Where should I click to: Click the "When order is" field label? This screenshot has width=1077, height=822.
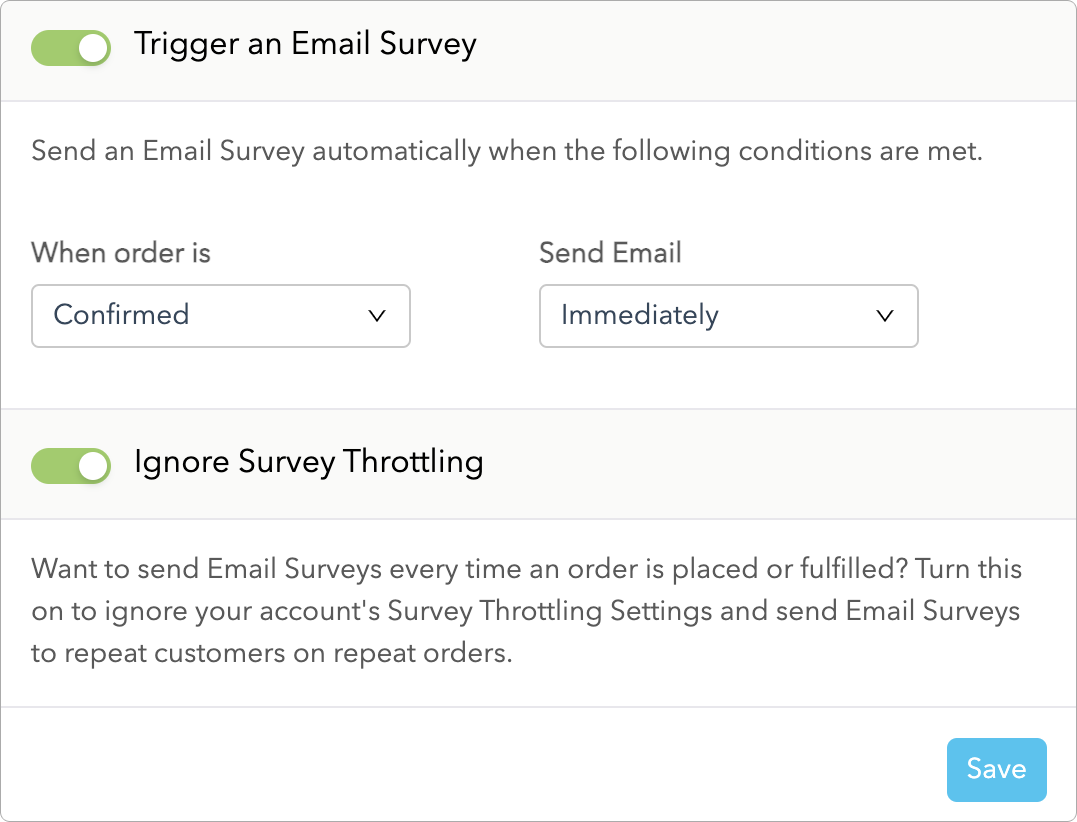pos(121,252)
